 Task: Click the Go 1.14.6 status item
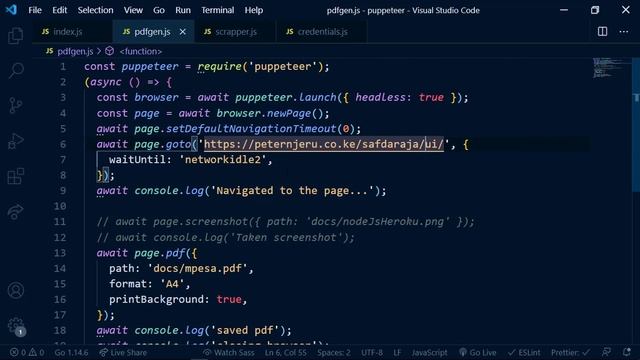point(71,353)
